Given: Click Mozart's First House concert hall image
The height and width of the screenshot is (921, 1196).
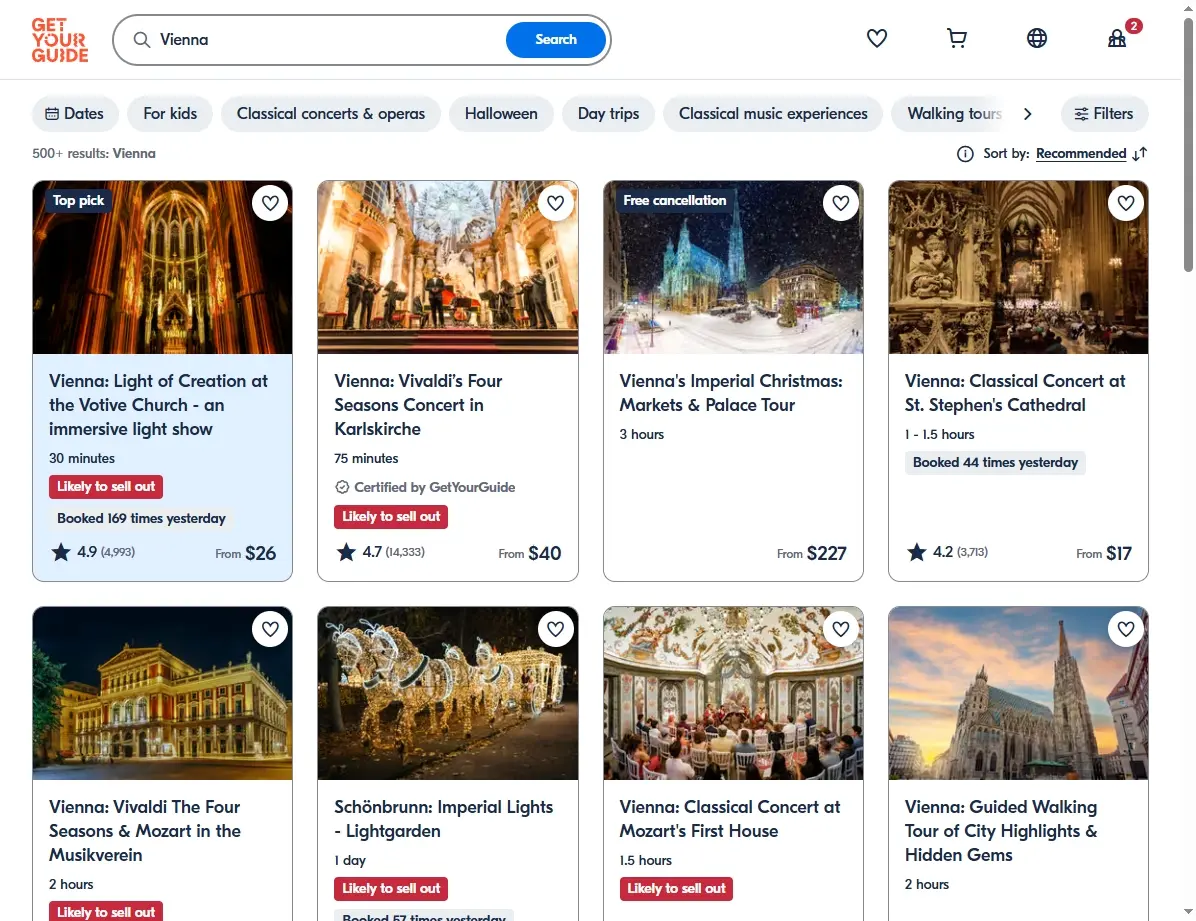Looking at the screenshot, I should (733, 694).
